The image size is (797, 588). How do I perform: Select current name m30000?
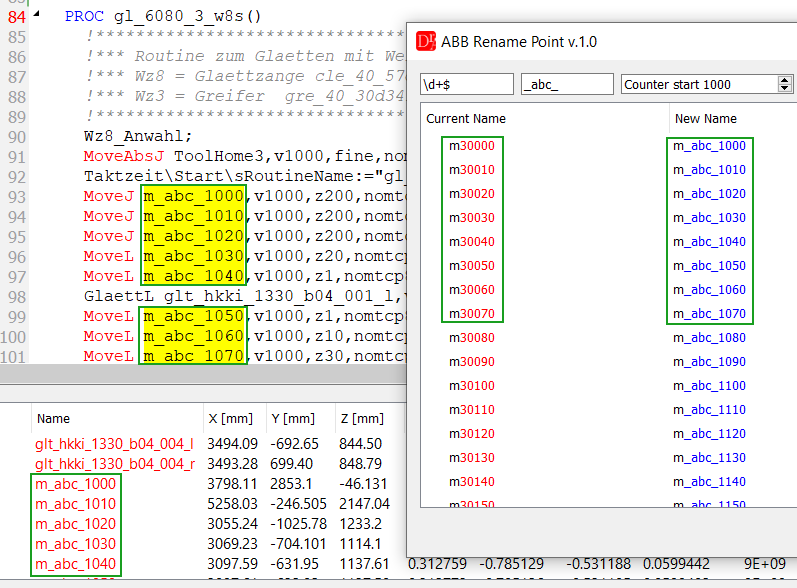click(x=472, y=146)
